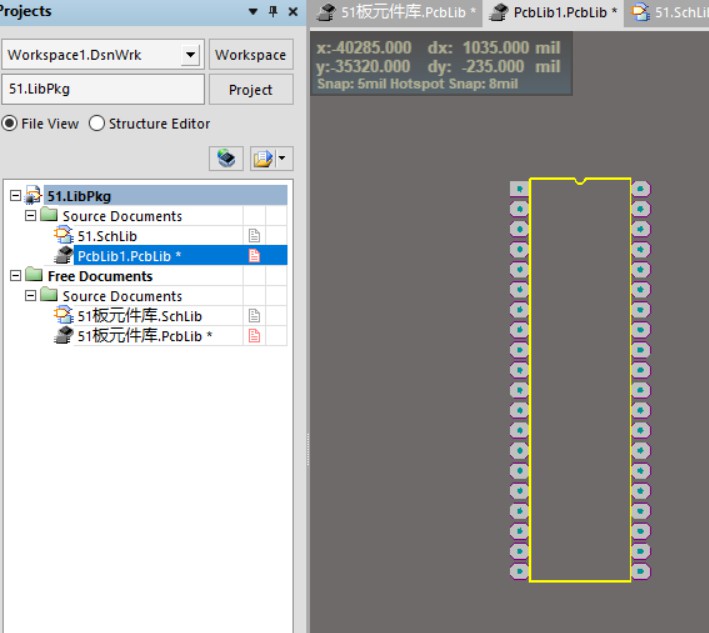Open the dropdown arrow beside the folder icon
Screen dimensions: 709x633
coord(283,158)
